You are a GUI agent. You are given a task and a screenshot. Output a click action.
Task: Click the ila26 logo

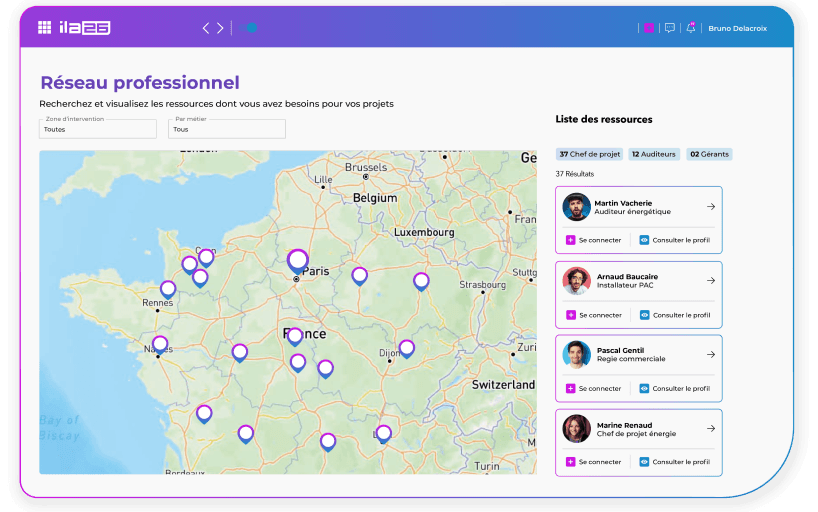(x=85, y=28)
